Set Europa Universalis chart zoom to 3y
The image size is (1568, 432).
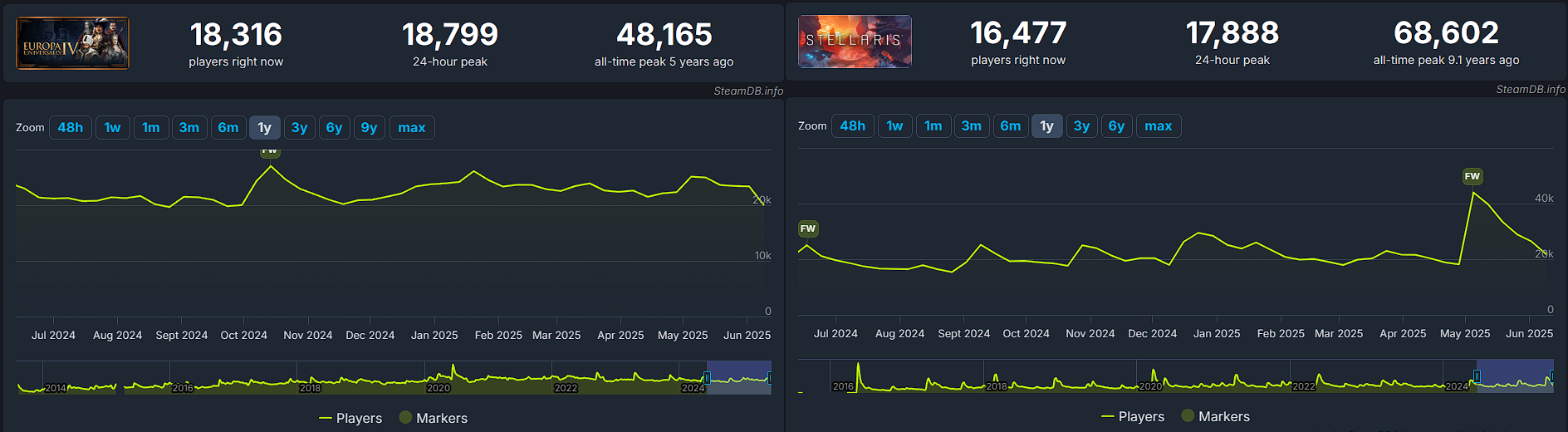pyautogui.click(x=300, y=127)
